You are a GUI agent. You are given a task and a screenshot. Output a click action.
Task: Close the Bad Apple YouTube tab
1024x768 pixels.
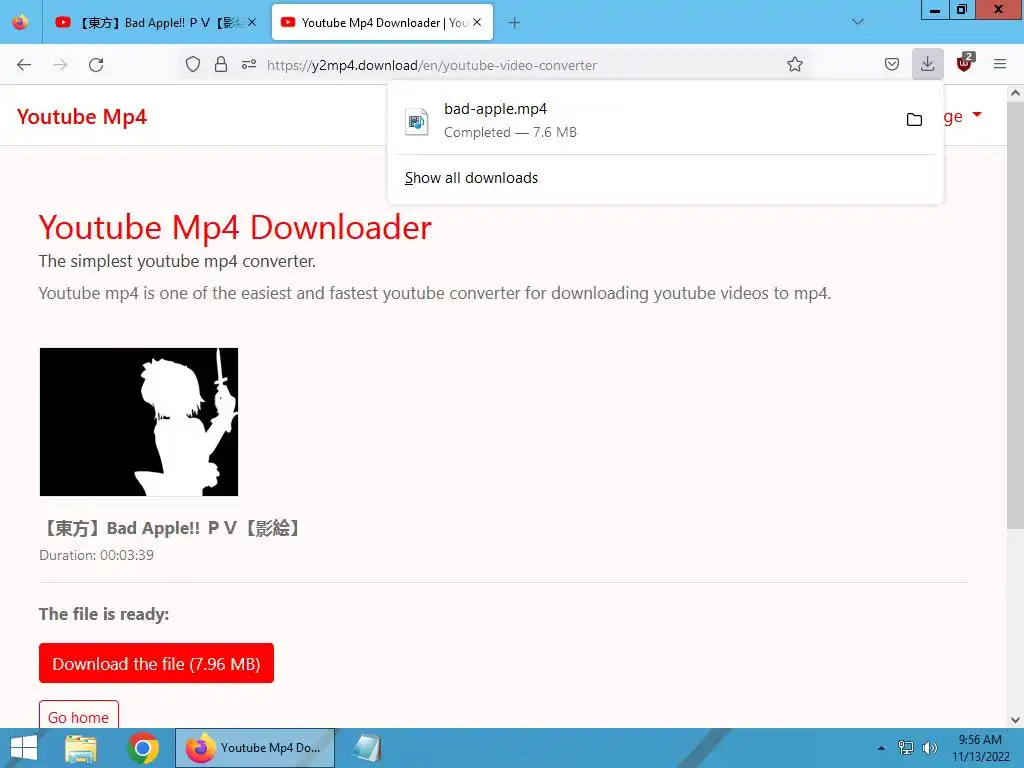coord(251,22)
